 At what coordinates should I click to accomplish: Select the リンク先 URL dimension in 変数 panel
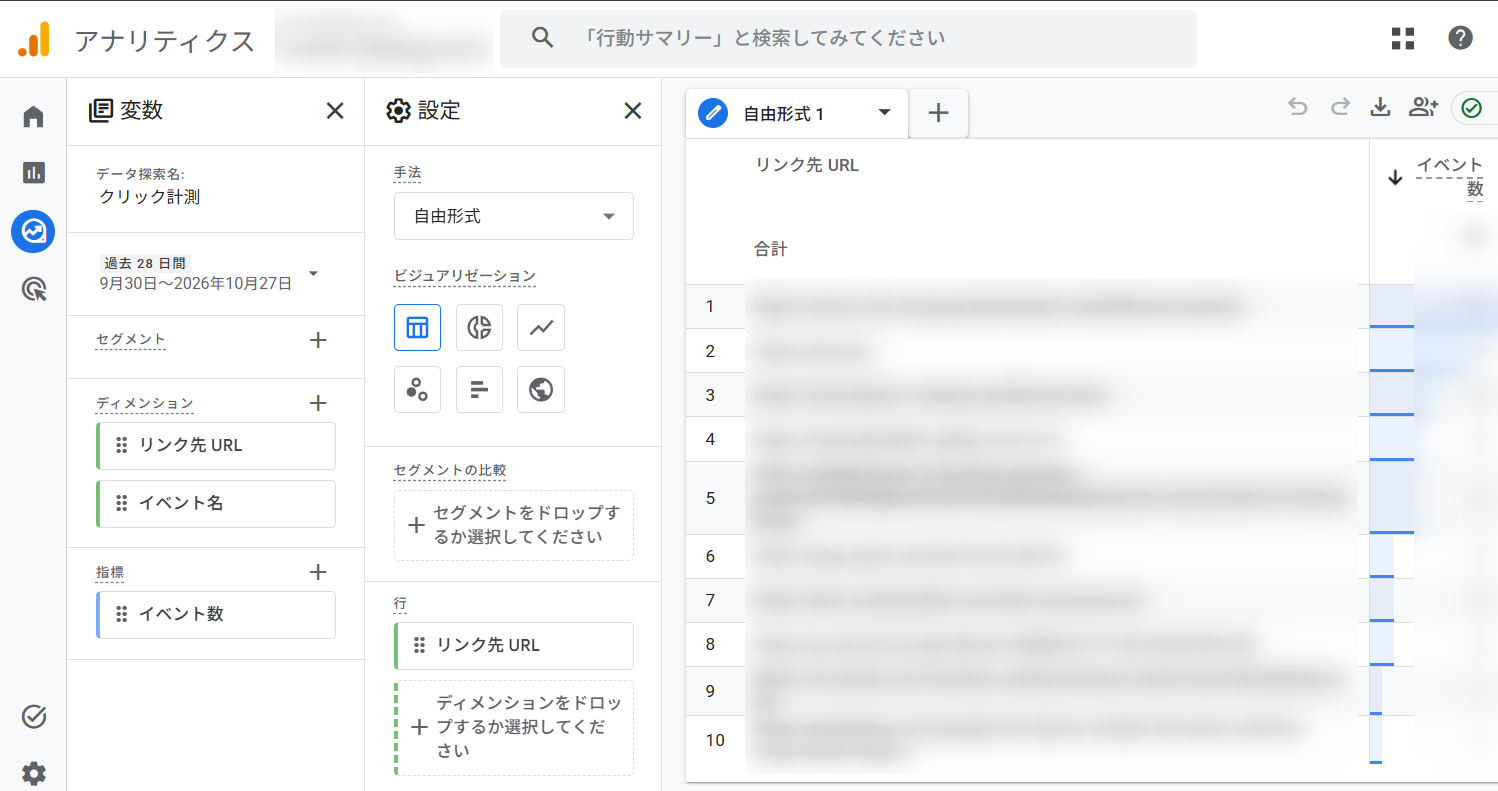coord(216,446)
